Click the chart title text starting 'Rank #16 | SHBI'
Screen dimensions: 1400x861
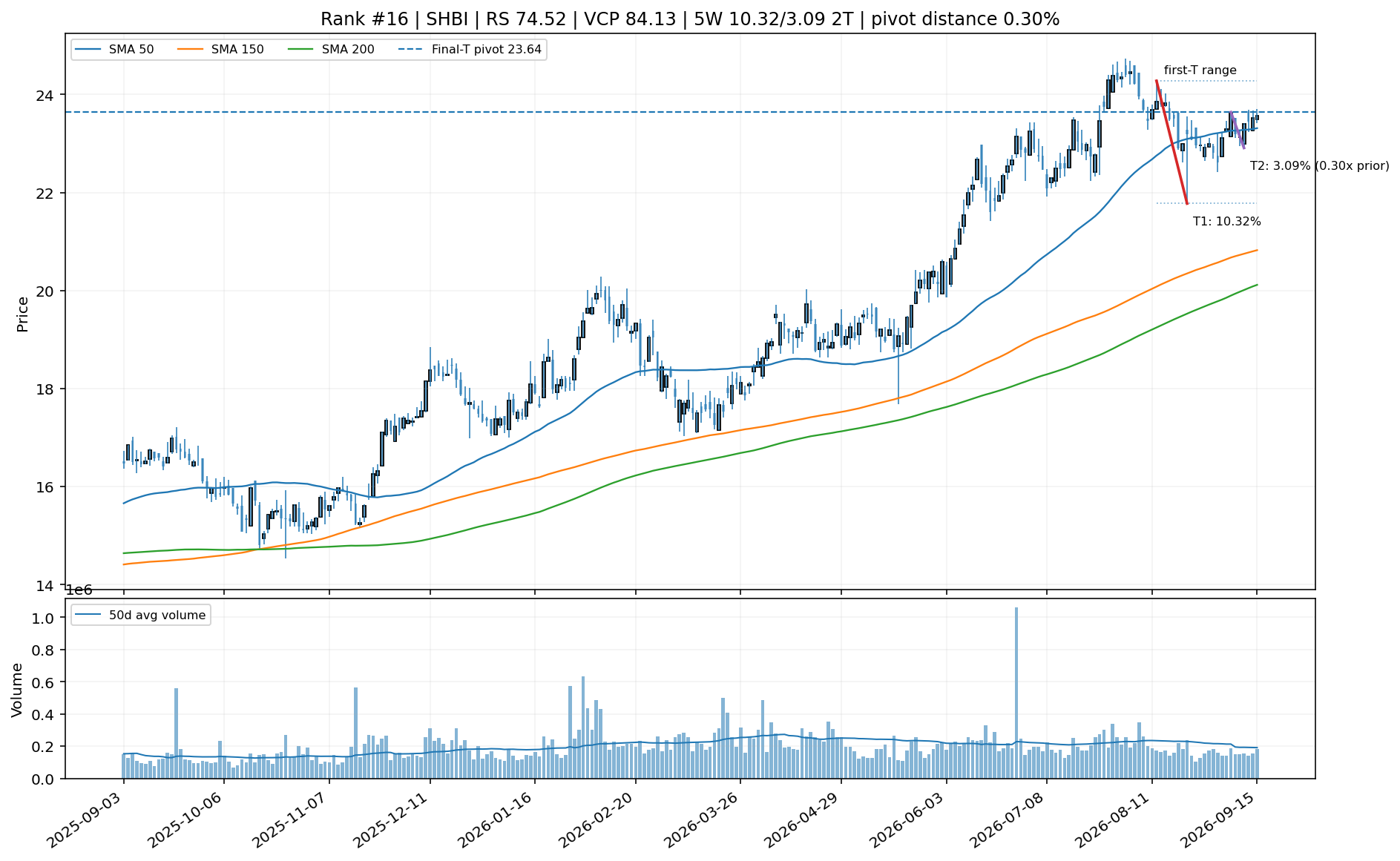point(690,19)
